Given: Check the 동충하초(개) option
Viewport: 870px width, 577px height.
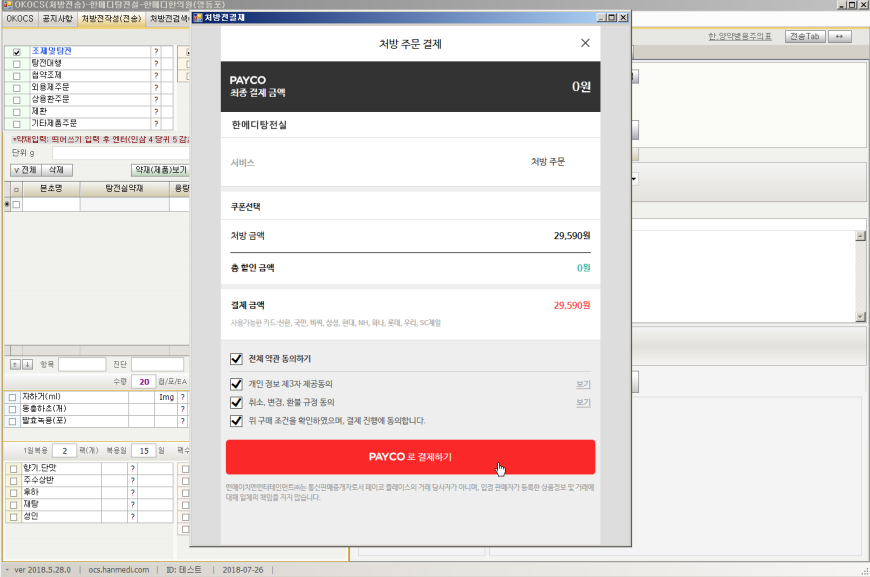Looking at the screenshot, I should coord(12,409).
